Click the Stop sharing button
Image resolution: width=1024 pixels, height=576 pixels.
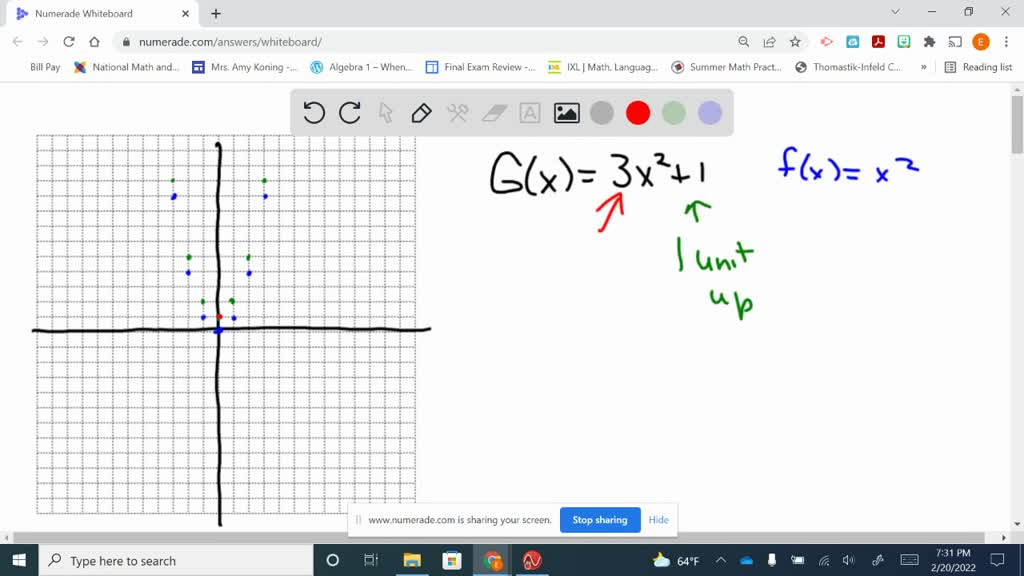click(x=600, y=520)
